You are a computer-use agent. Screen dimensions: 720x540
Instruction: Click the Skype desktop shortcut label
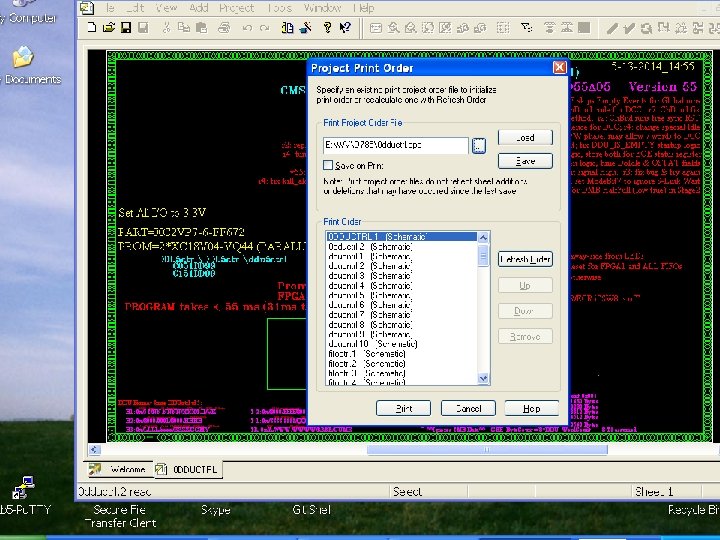coord(215,510)
